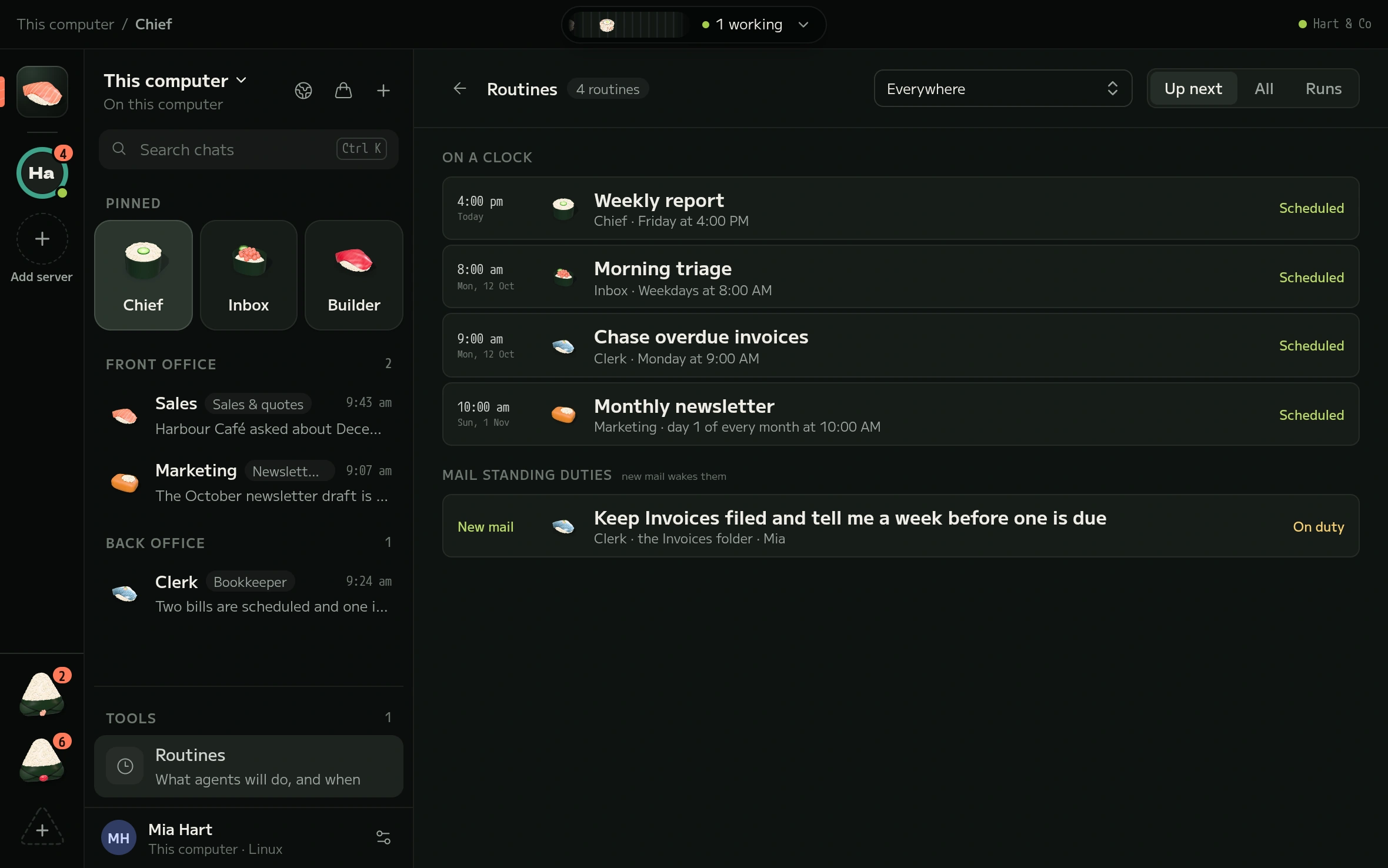Click the Monthly newsletter nigiri icon
Viewport: 1388px width, 868px height.
click(x=563, y=414)
